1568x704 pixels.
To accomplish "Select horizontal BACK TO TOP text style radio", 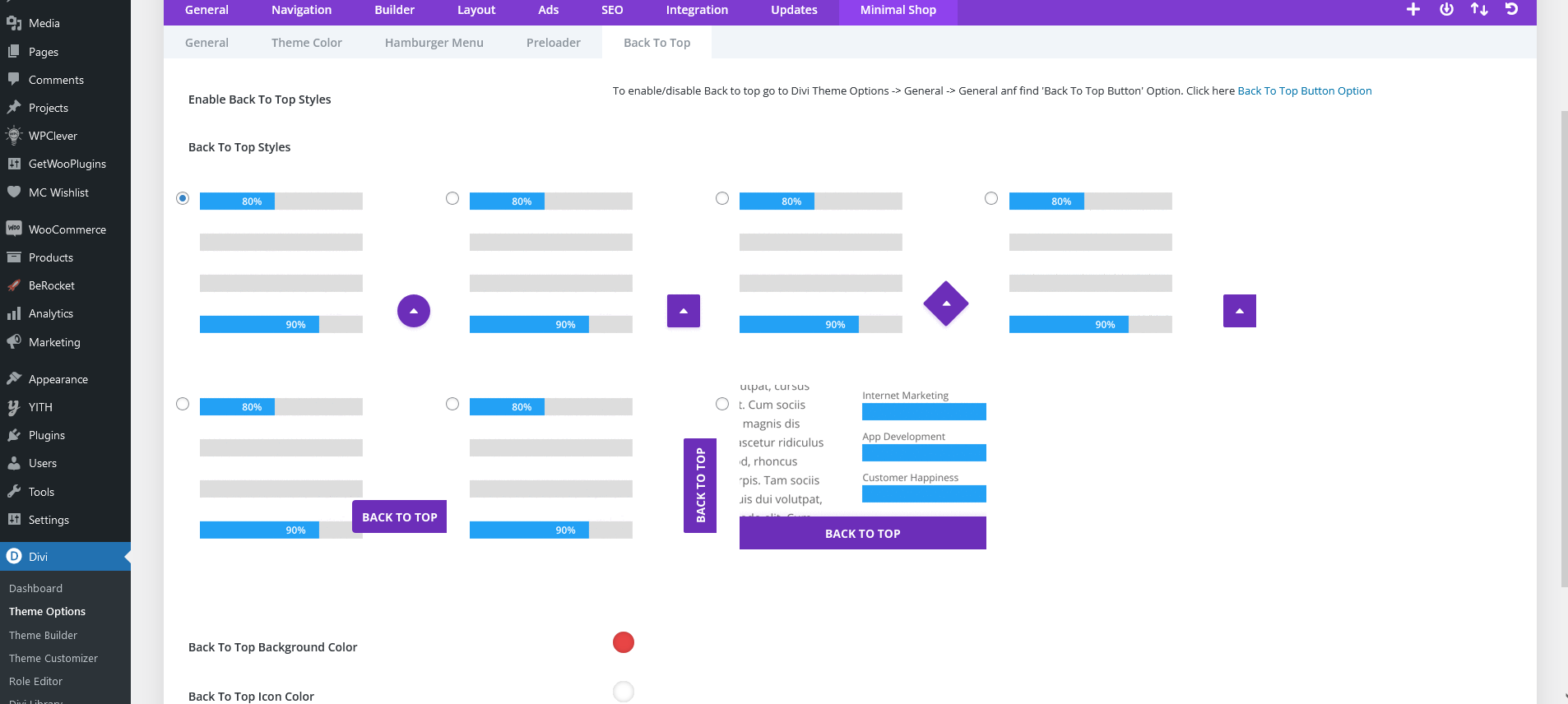I will [x=183, y=404].
